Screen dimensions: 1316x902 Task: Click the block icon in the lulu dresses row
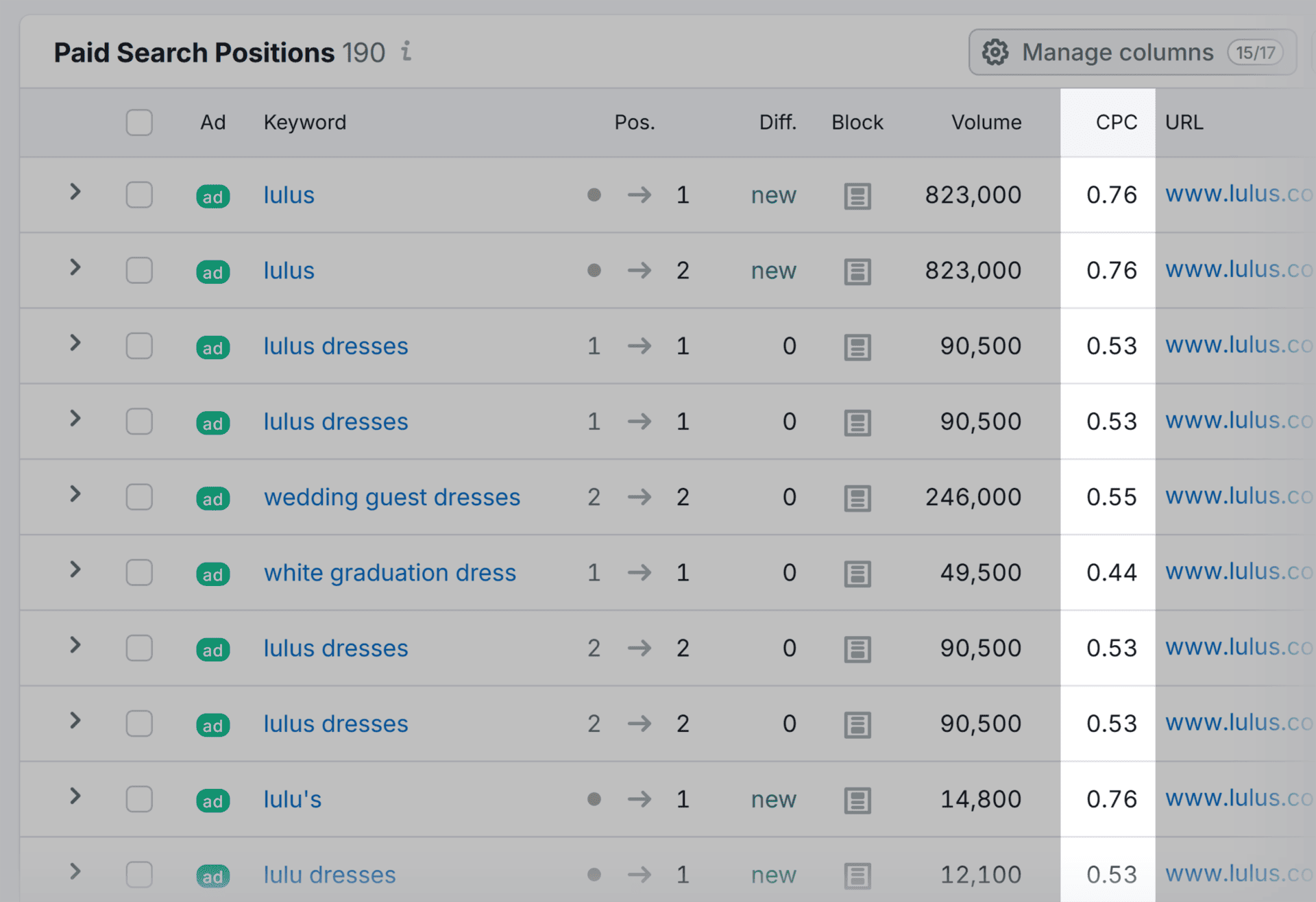coord(857,875)
